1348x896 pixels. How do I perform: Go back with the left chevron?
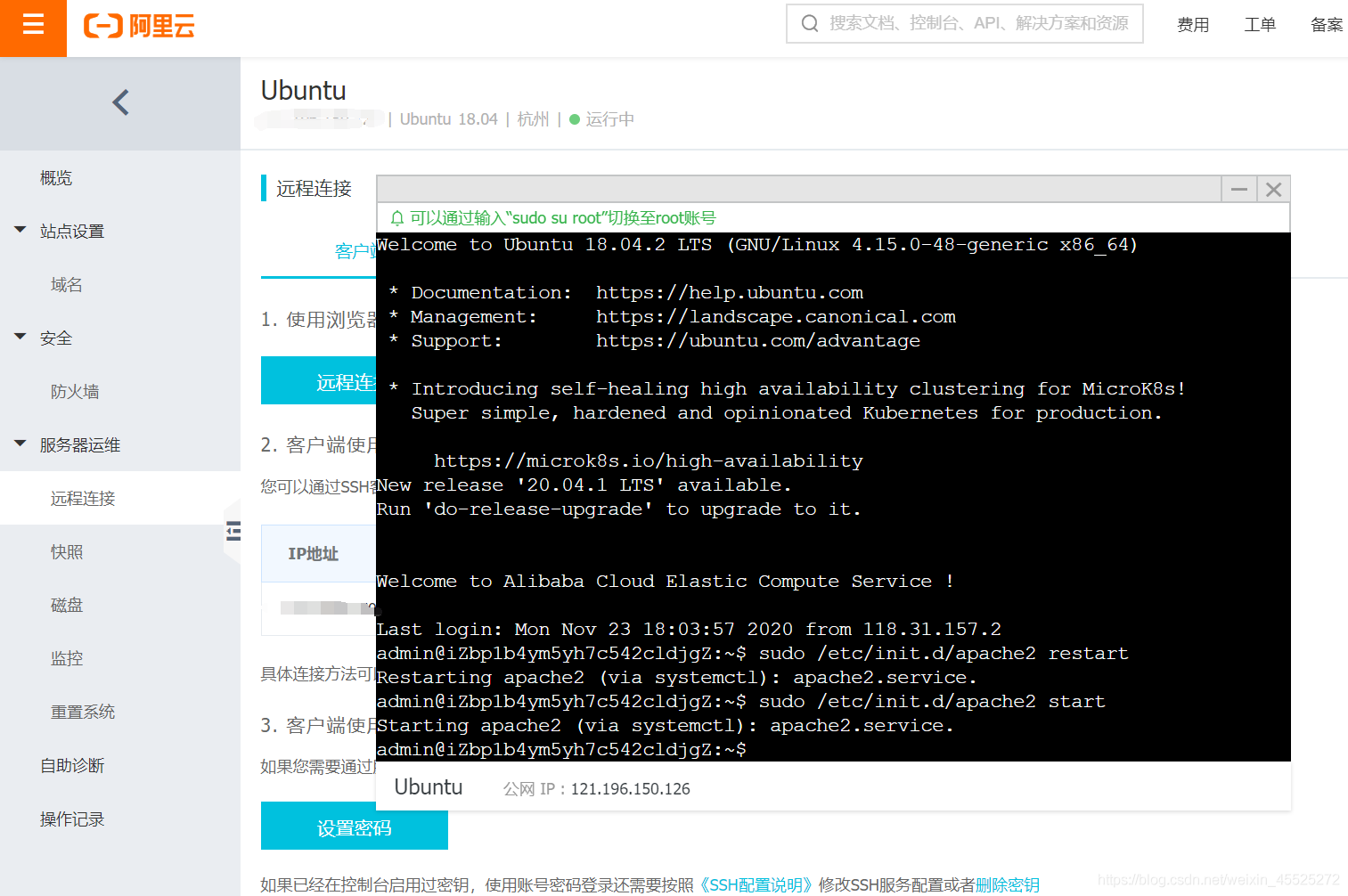pyautogui.click(x=120, y=102)
